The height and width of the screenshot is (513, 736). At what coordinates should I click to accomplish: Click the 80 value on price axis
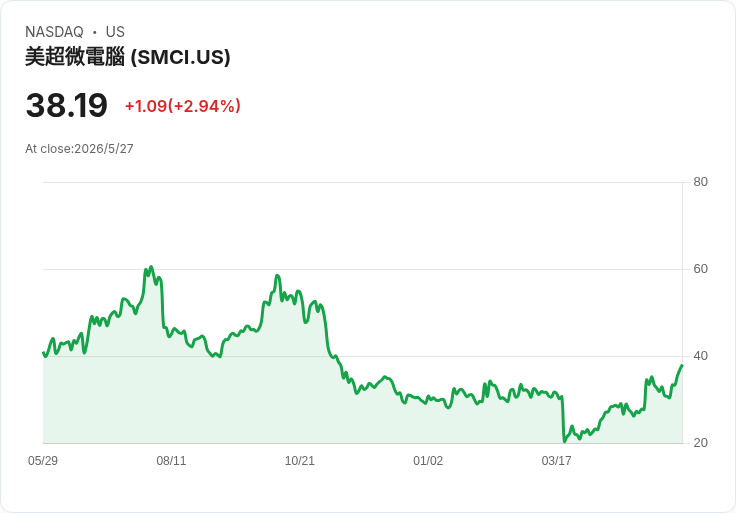[x=700, y=182]
